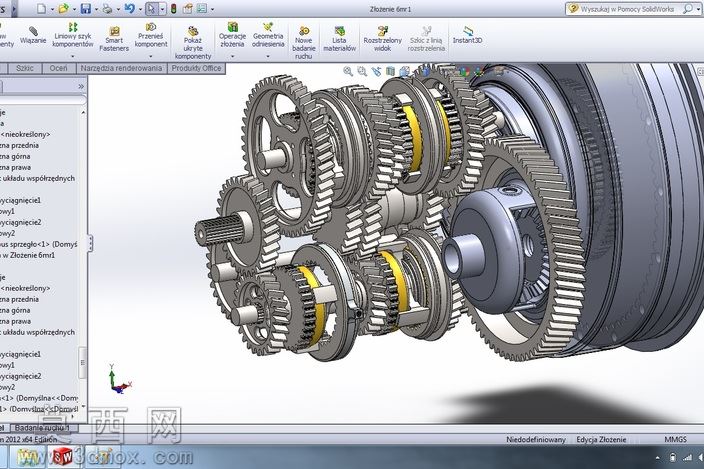
Task: Click the network signal tray icon
Action: [687, 458]
